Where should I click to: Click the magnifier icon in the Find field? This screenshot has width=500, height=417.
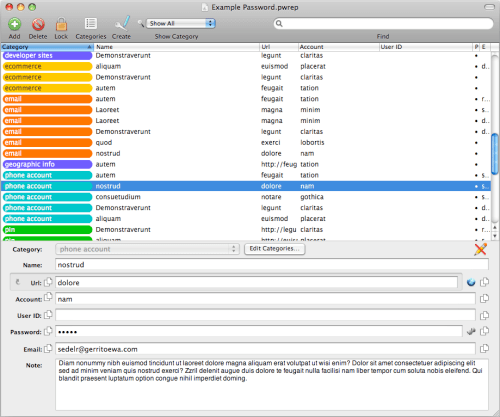point(279,23)
